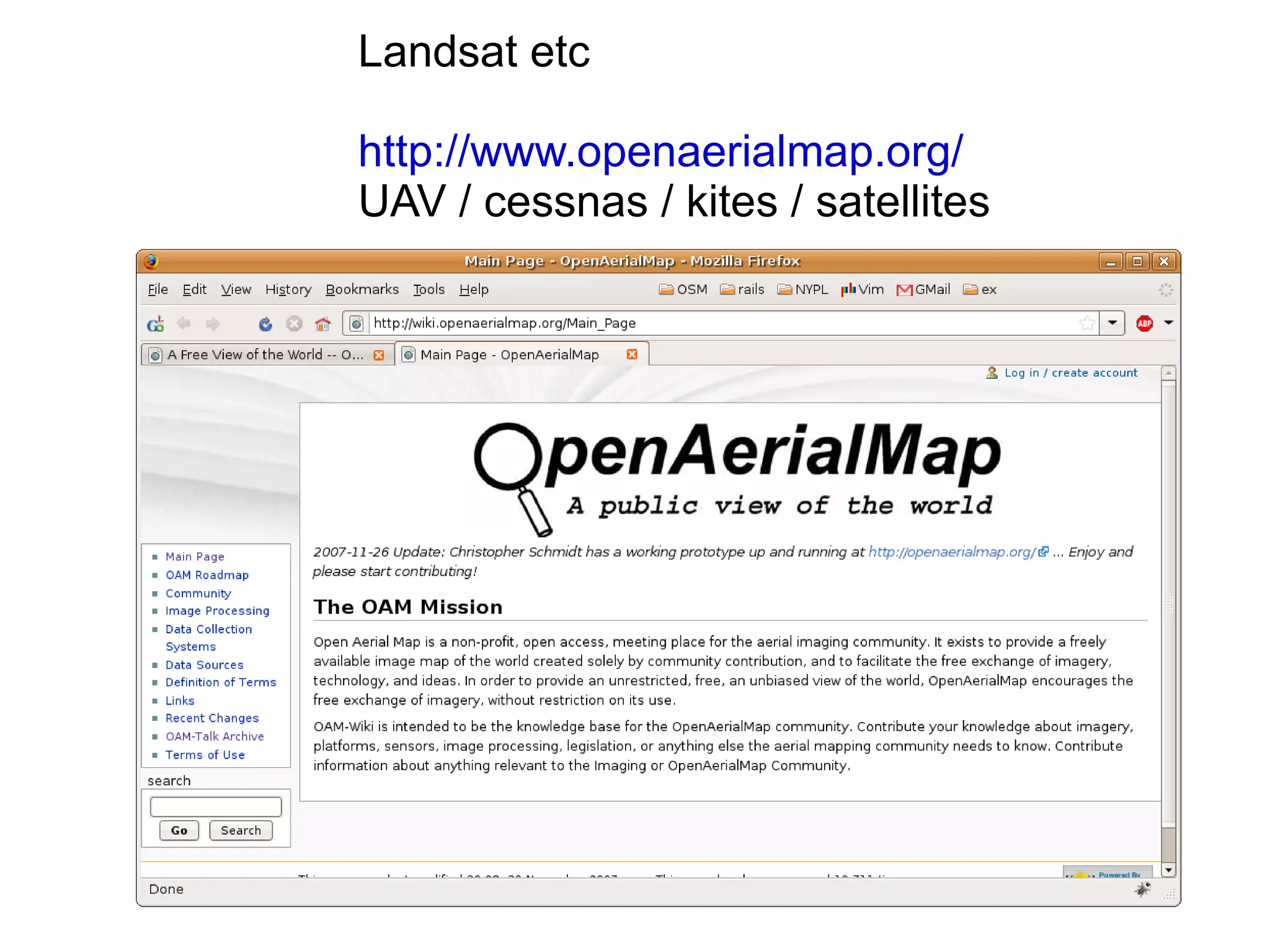Reload the page with Refresh icon
Screen dimensions: 1270x952
(x=265, y=323)
